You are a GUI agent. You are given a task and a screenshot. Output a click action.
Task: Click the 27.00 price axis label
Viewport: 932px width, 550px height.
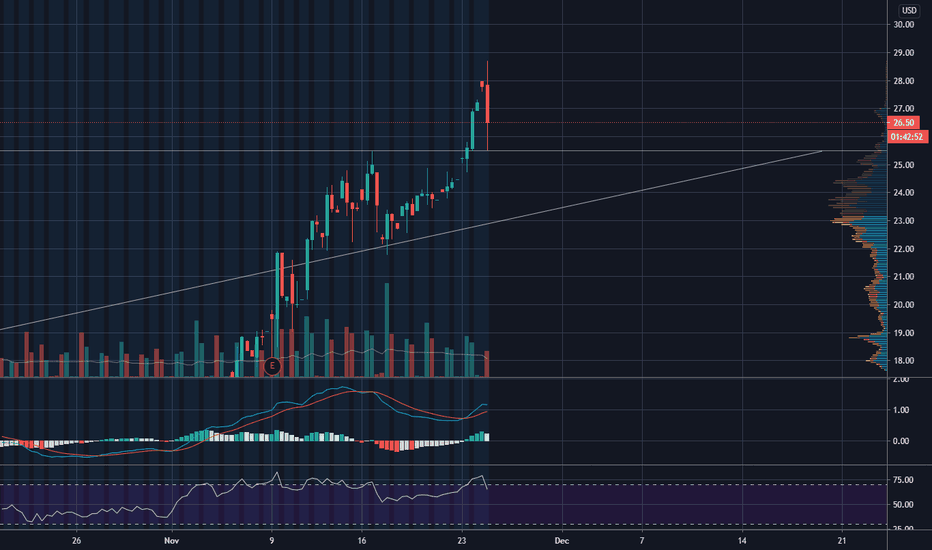[x=903, y=109]
